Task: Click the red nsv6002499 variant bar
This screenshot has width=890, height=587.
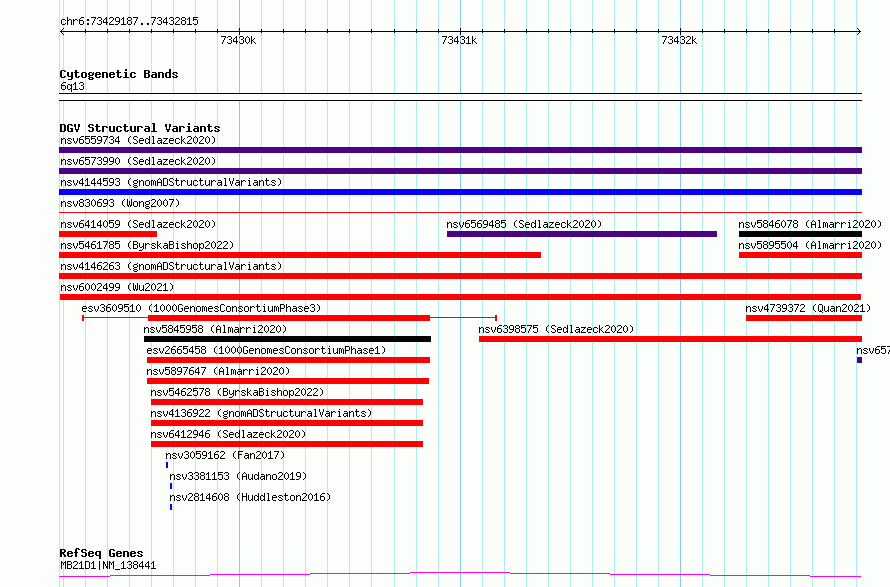Action: 460,297
